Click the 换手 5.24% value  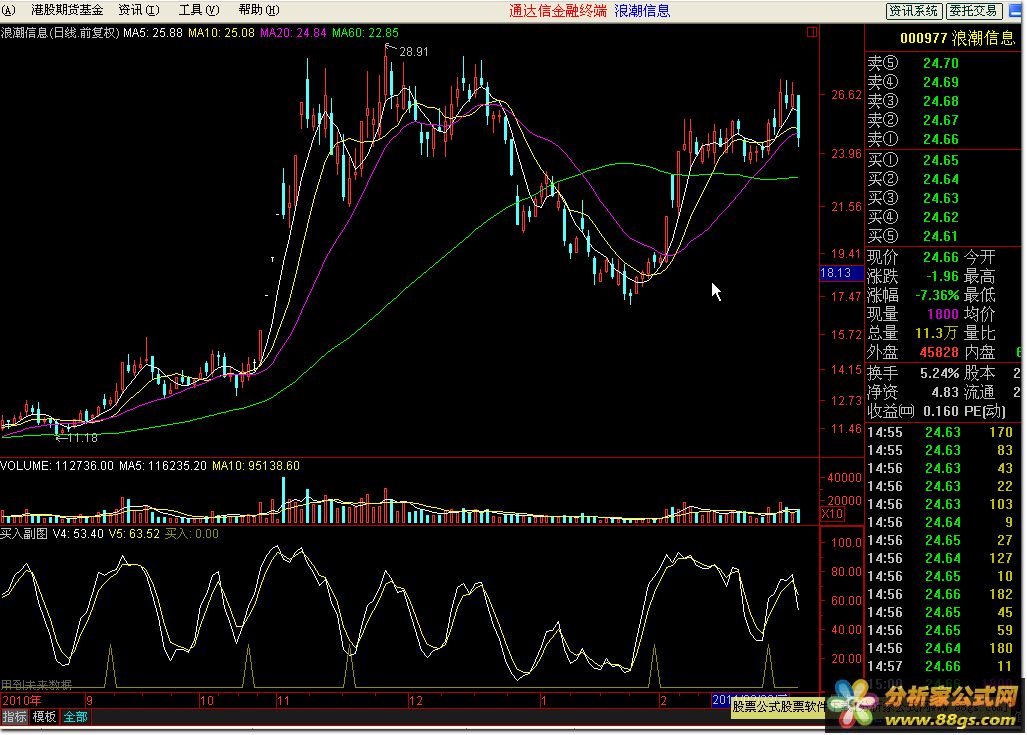tap(939, 373)
